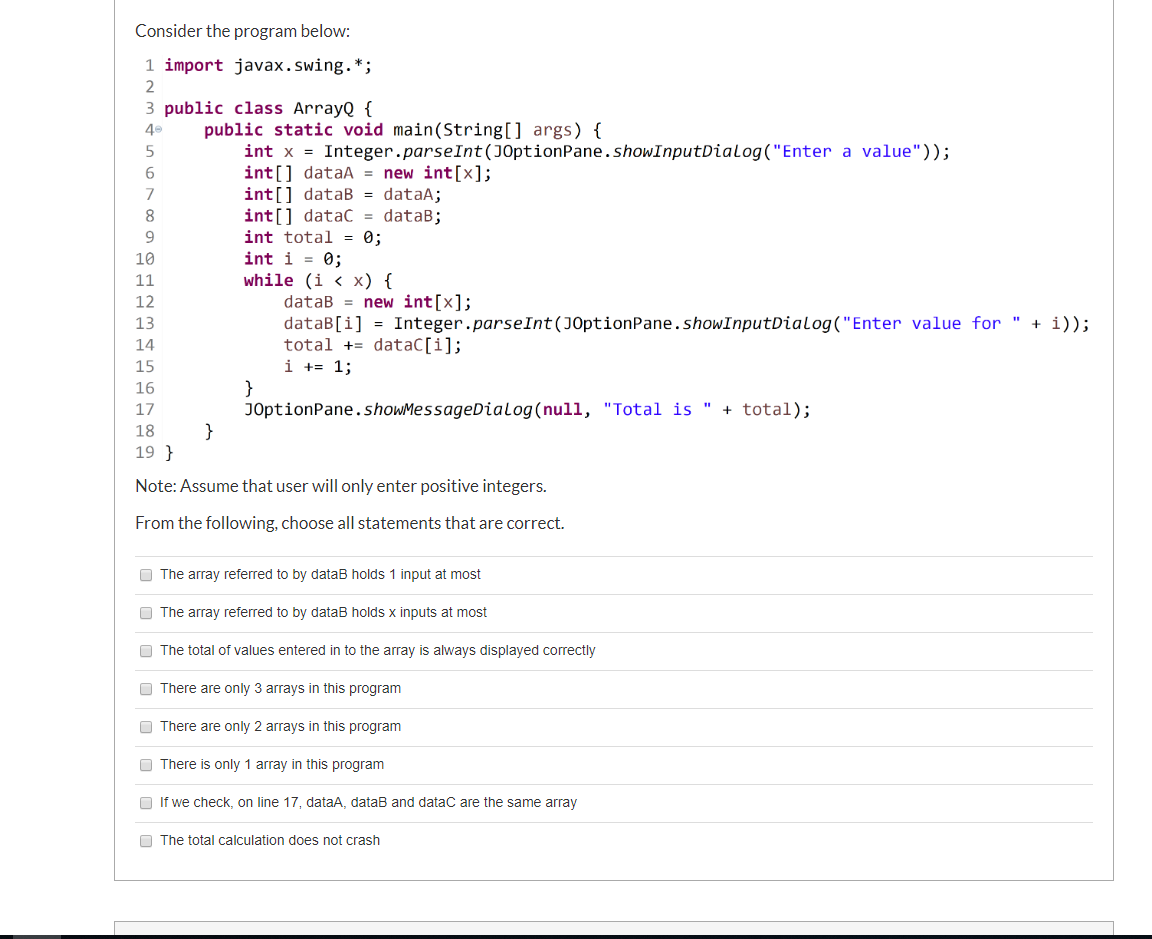Select the dataC array declaration on line 8

point(340,215)
